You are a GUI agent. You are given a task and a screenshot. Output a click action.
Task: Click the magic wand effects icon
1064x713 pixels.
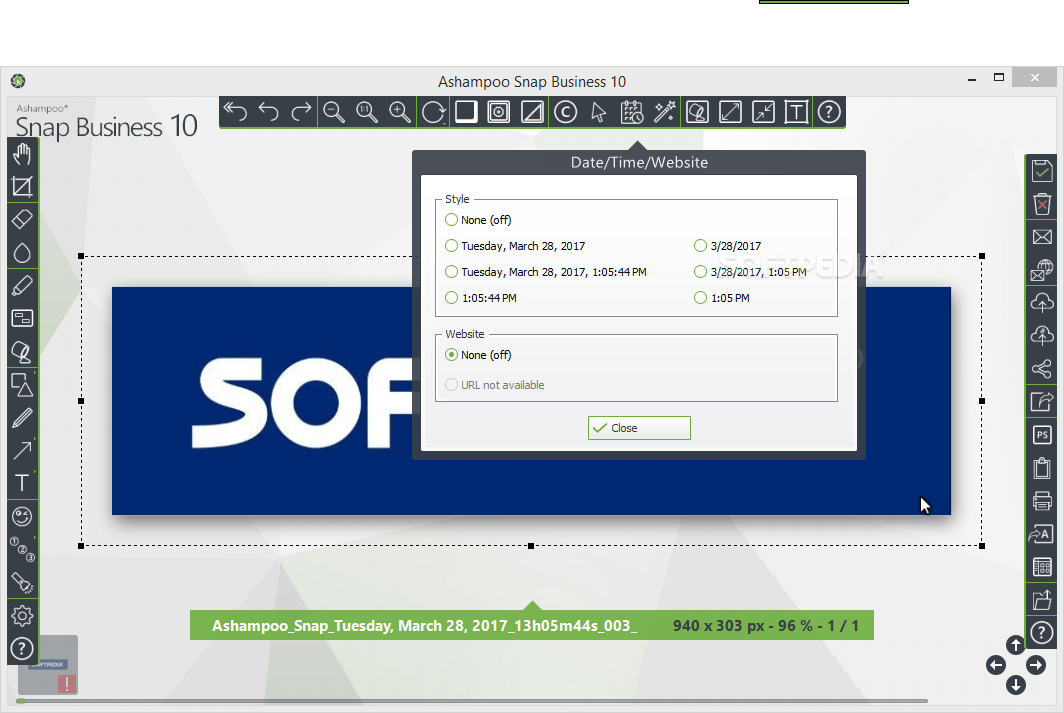[664, 112]
